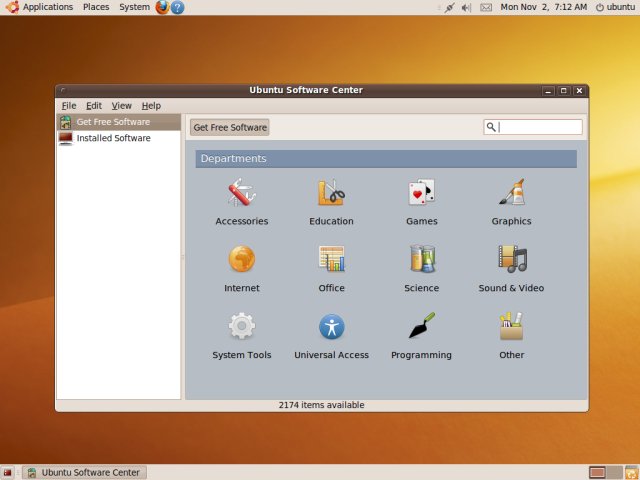This screenshot has width=640, height=480.
Task: Click the Departments header text
Action: (x=233, y=158)
